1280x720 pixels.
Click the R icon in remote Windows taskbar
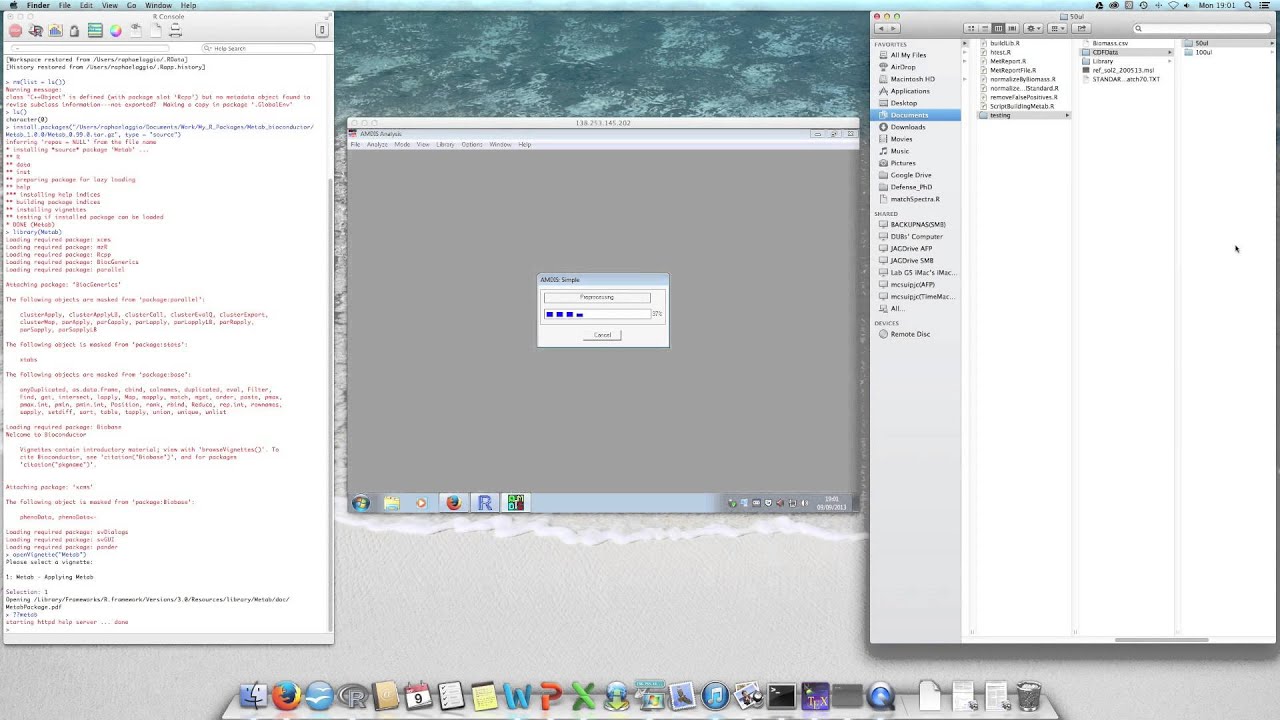coord(485,503)
